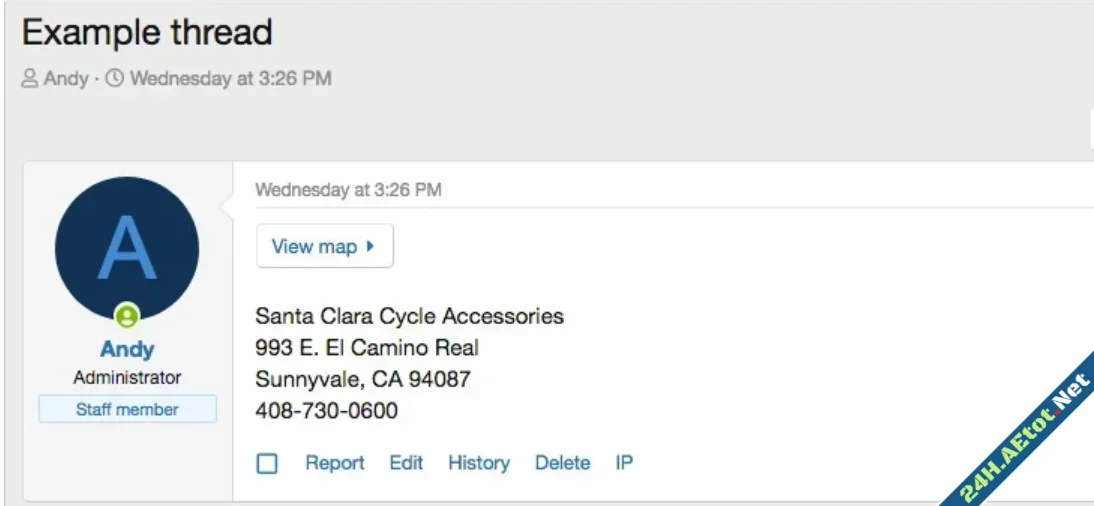Click the large blue avatar with letter A
The width and height of the screenshot is (1094, 506).
click(x=127, y=248)
